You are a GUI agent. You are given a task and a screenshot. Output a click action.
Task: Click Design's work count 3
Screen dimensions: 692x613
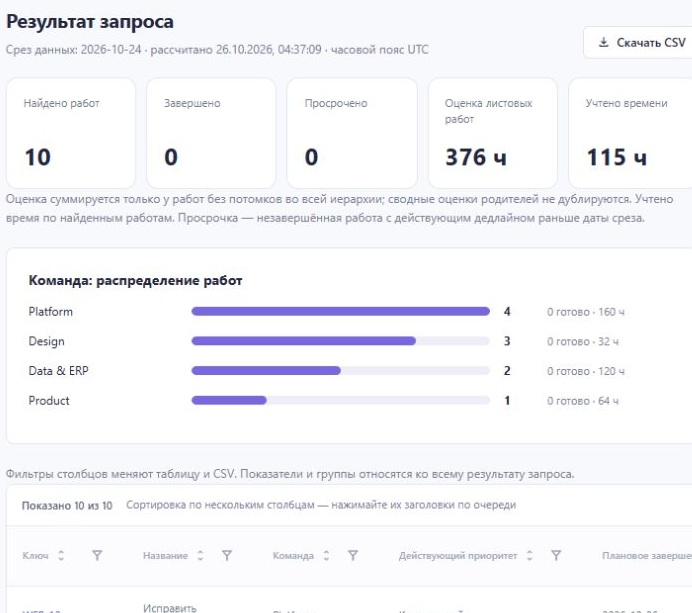click(507, 341)
